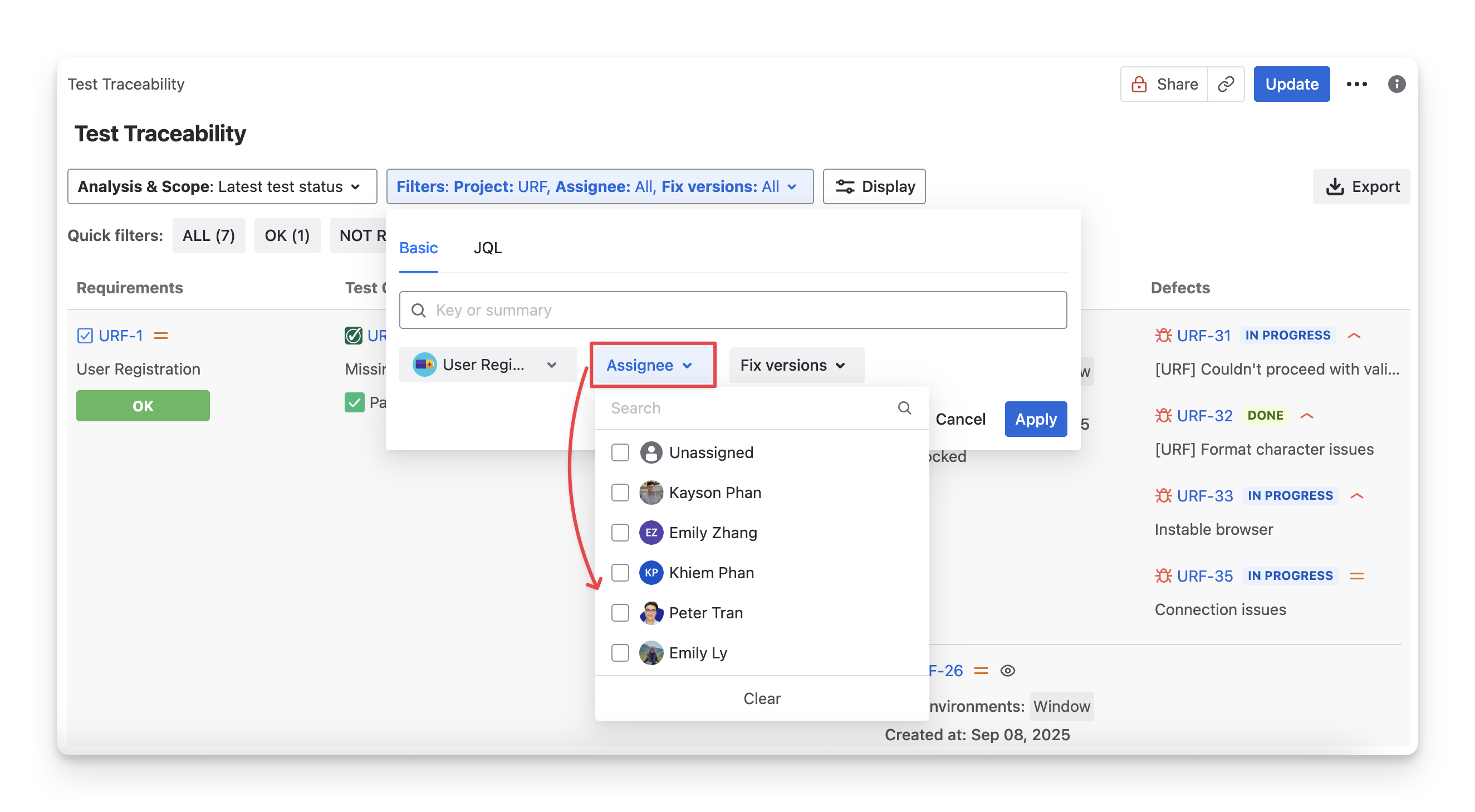The image size is (1475, 812).
Task: Click the info icon in the top right
Action: 1396,84
